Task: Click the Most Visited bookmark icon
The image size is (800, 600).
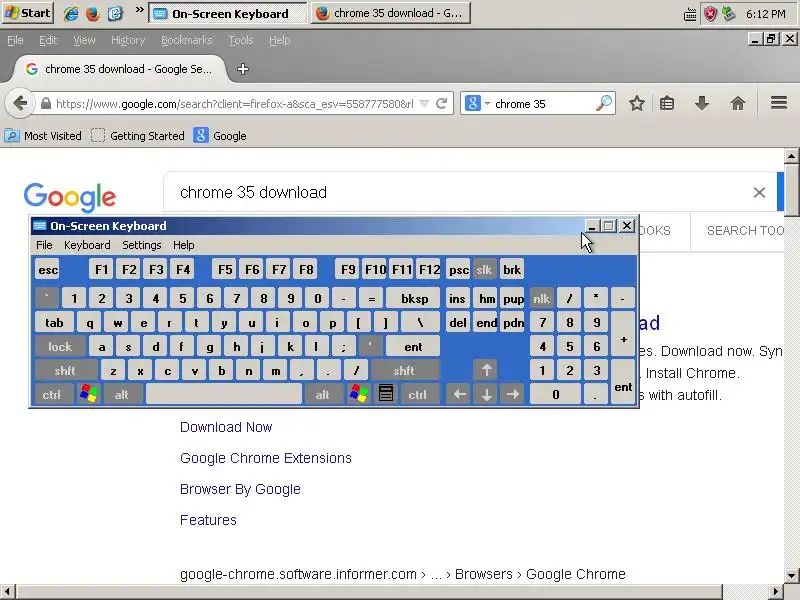Action: pos(12,136)
